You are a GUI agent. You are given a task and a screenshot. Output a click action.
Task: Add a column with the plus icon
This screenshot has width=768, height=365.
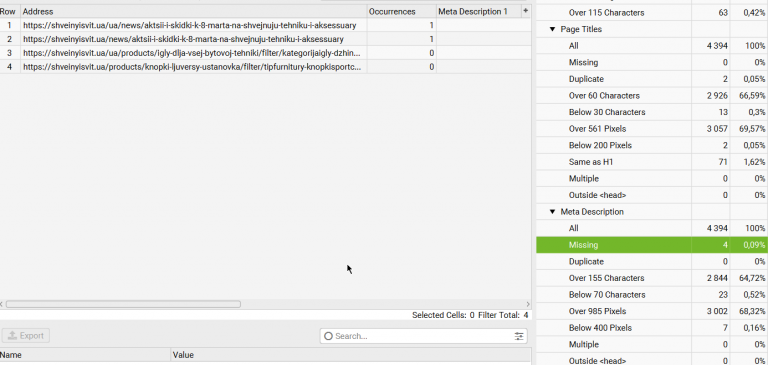[x=526, y=11]
